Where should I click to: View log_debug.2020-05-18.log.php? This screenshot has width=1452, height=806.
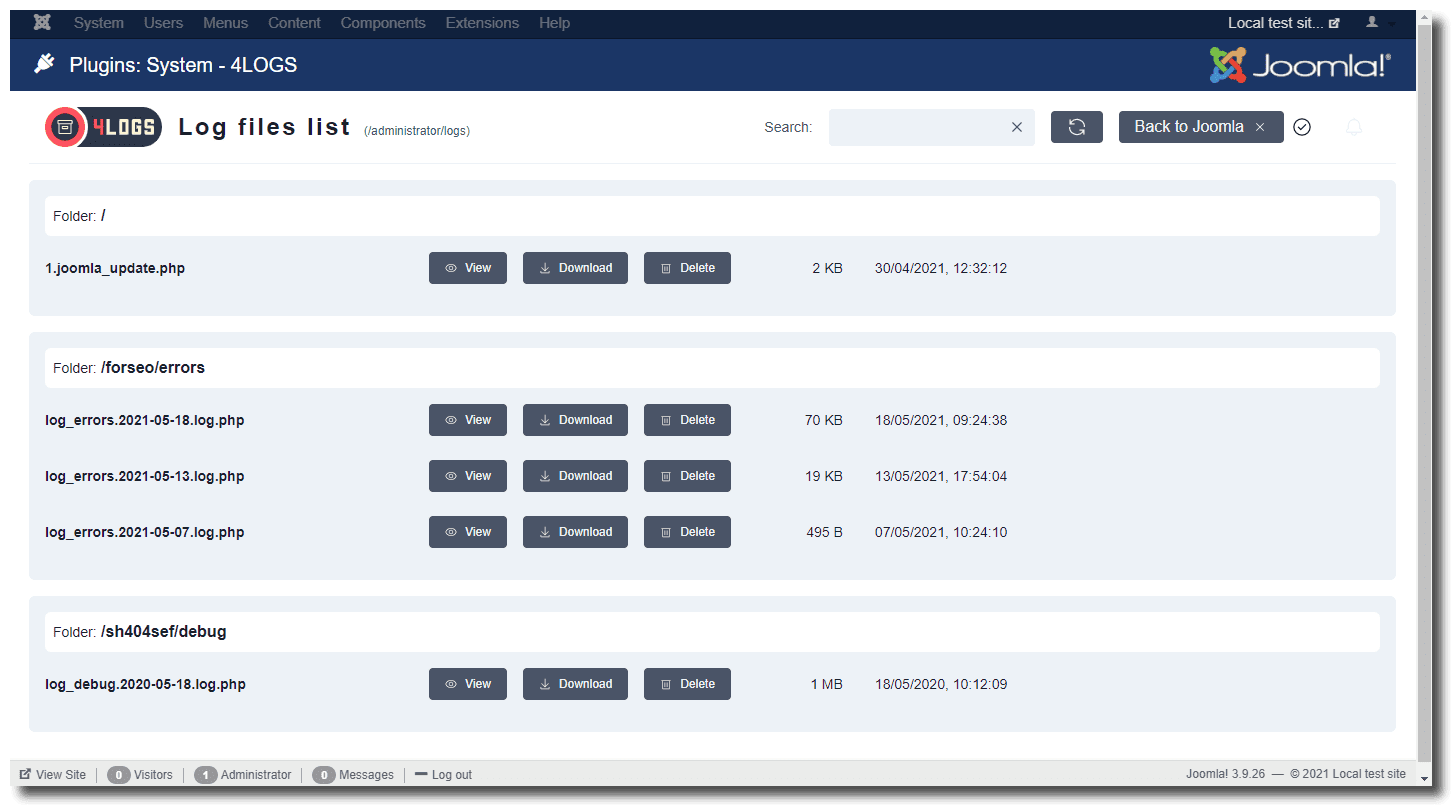468,684
